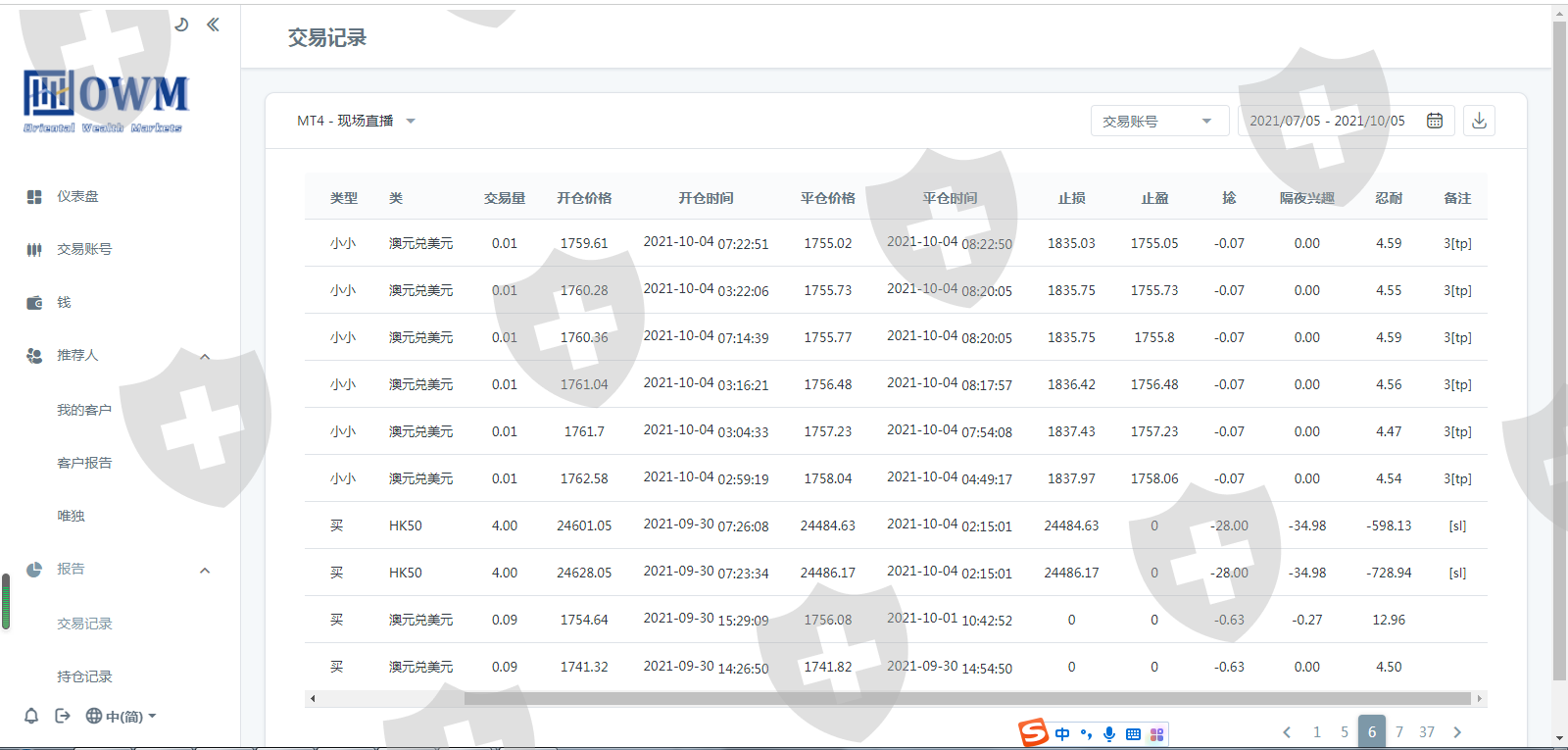Viewport: 1568px width, 750px height.
Task: Open language selector 中(简)
Action: pyautogui.click(x=122, y=717)
